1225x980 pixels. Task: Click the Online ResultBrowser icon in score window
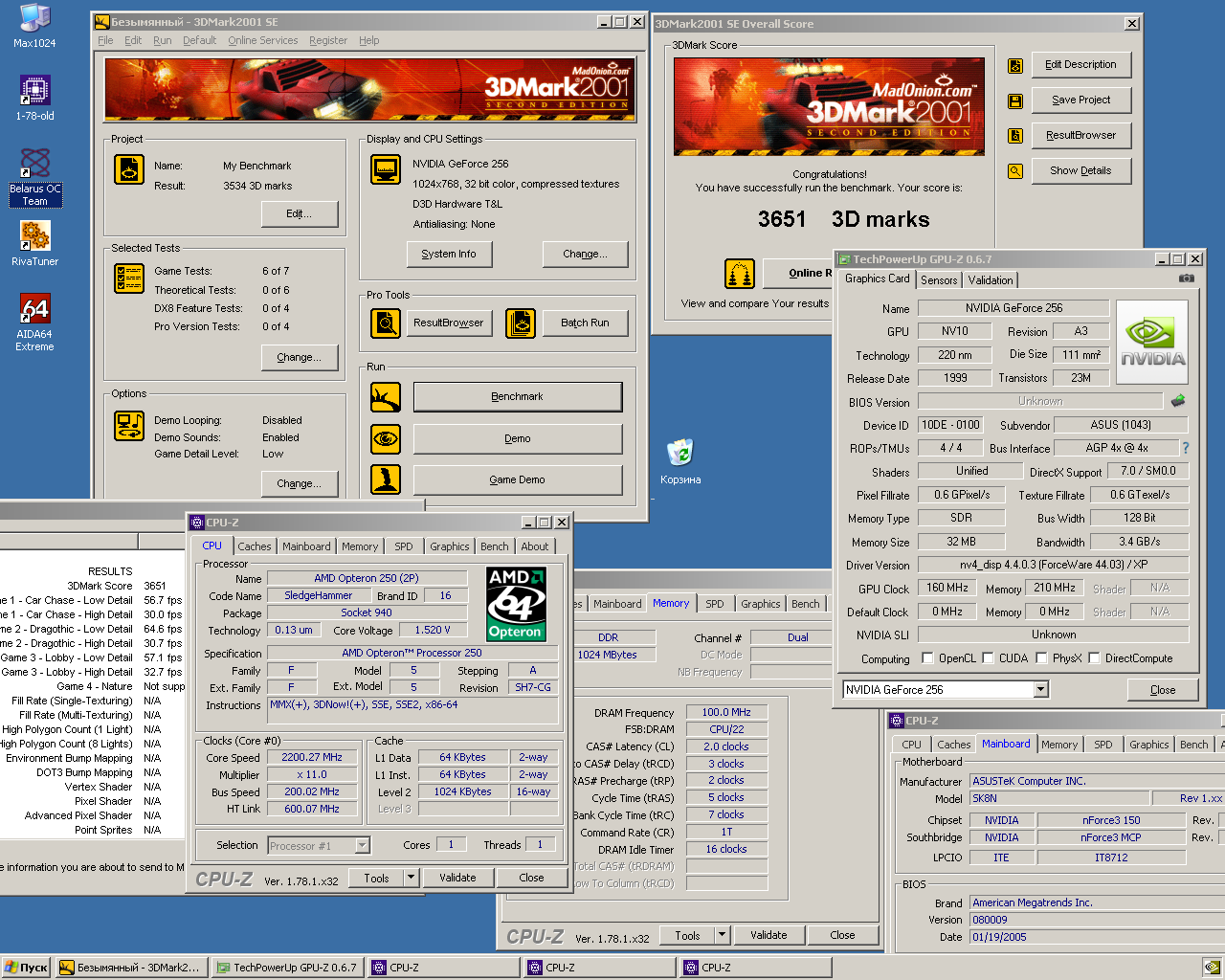pos(740,274)
